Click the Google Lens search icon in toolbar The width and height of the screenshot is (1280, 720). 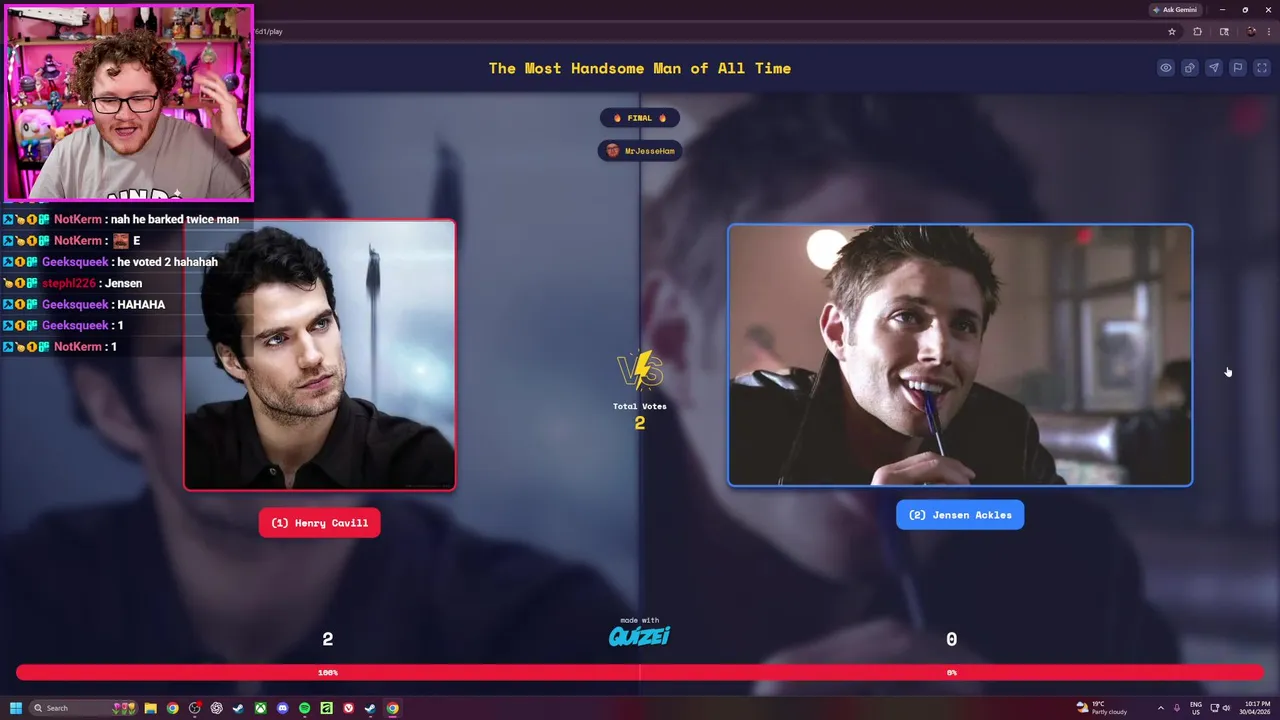pyautogui.click(x=1224, y=31)
